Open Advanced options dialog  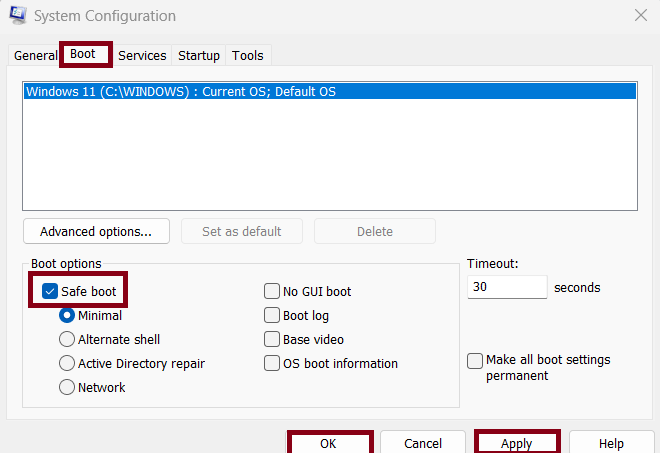point(96,231)
